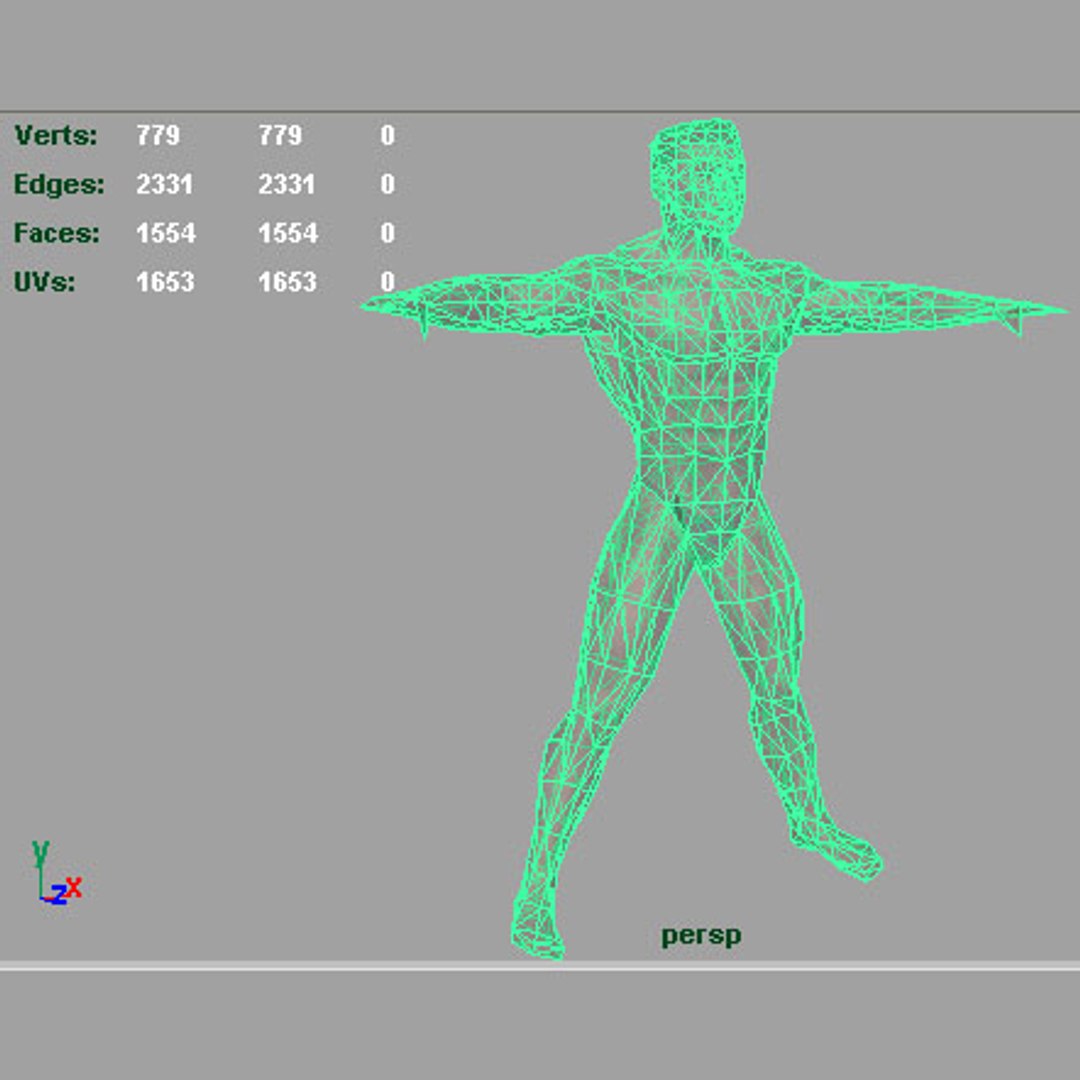Click the first 1653 value in the UVs row
Viewport: 1080px width, 1080px height.
point(165,282)
